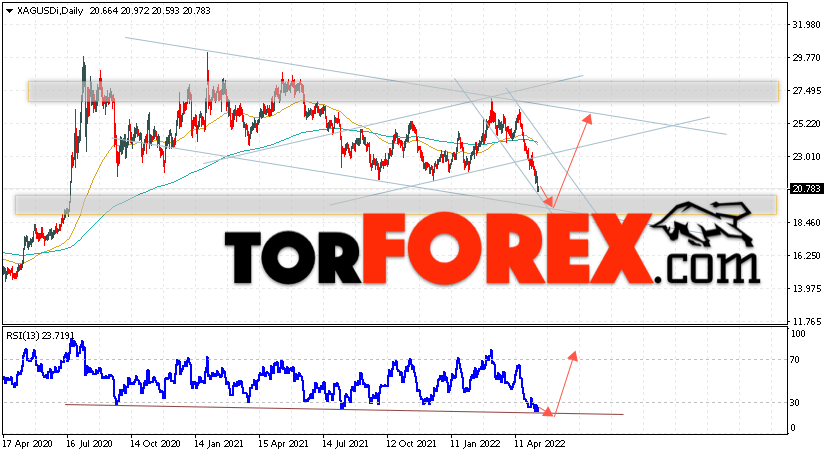Click date label 15 Apr 2021
The width and height of the screenshot is (828, 455).
[283, 443]
